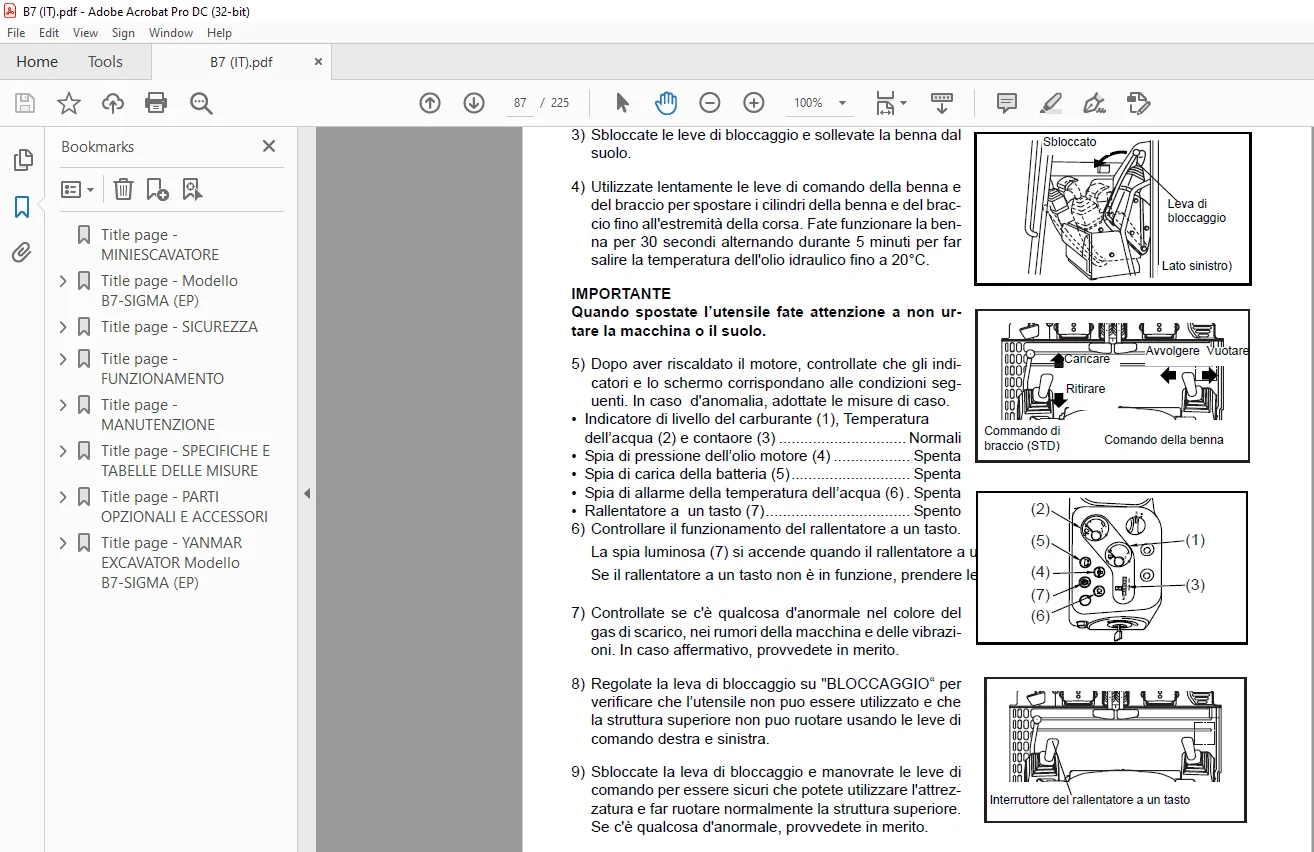Image resolution: width=1314 pixels, height=852 pixels.
Task: Go to Title page - MANUTENZIONE bookmark
Action: pyautogui.click(x=158, y=414)
